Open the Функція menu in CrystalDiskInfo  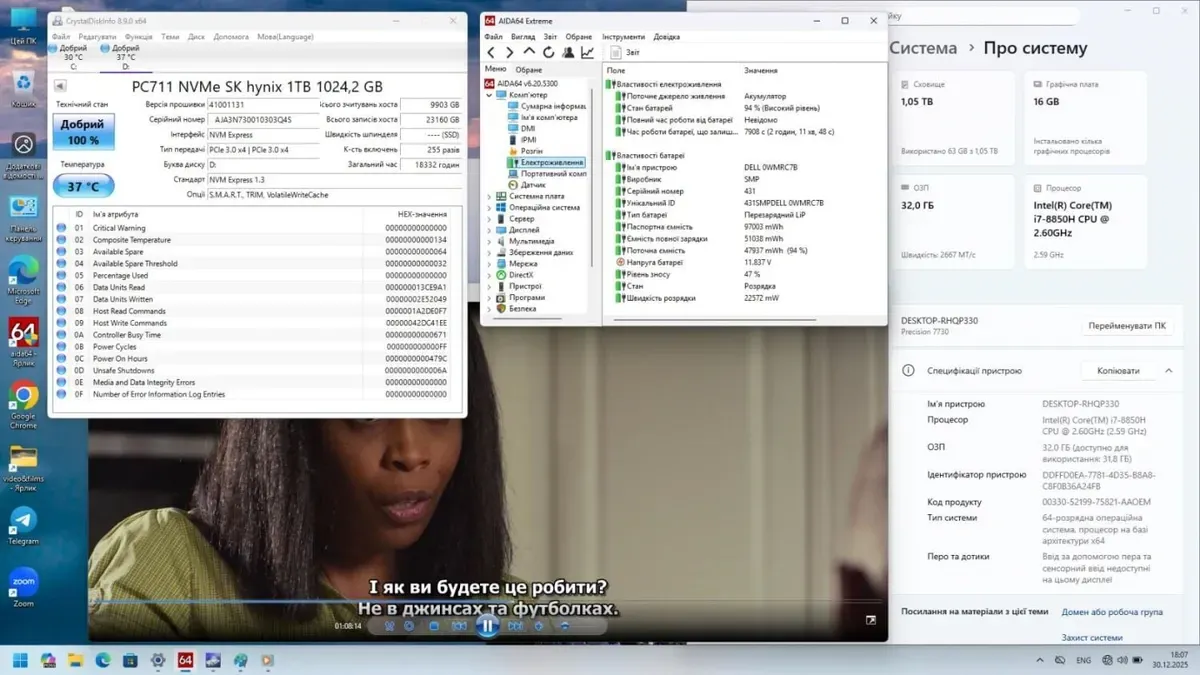click(x=139, y=37)
